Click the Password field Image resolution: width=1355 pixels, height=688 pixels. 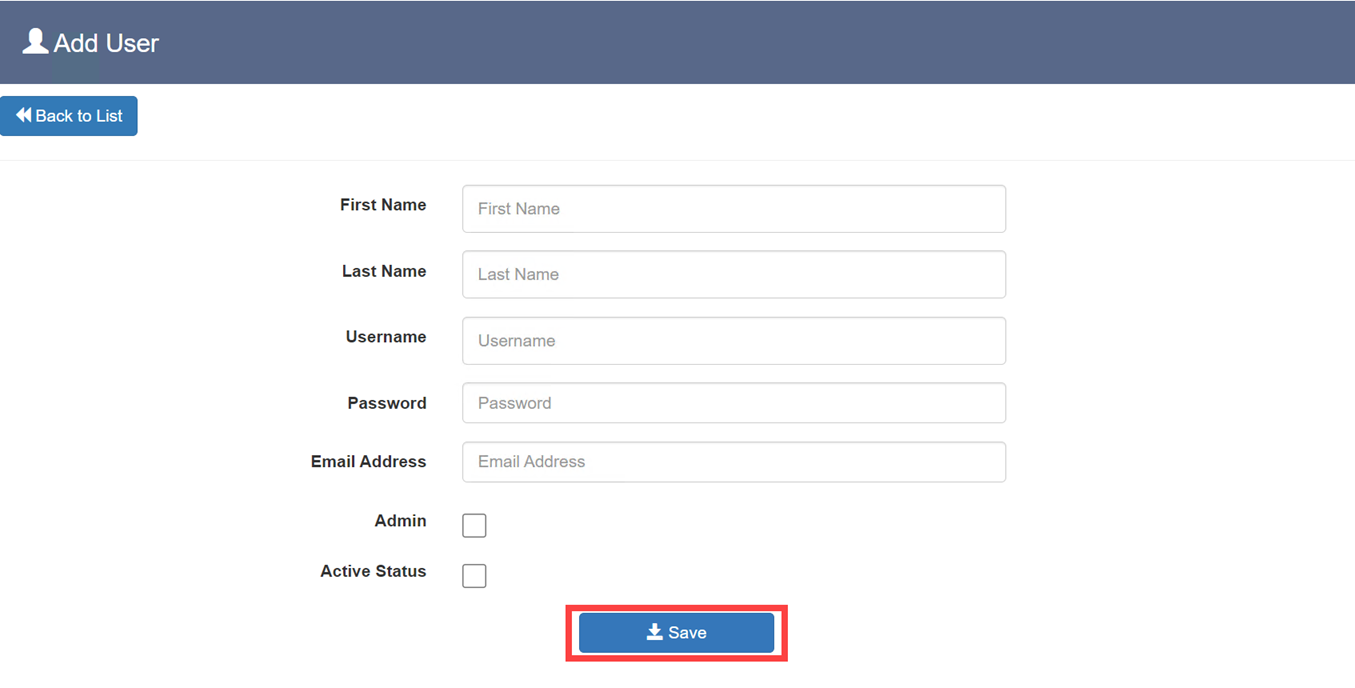coord(733,402)
